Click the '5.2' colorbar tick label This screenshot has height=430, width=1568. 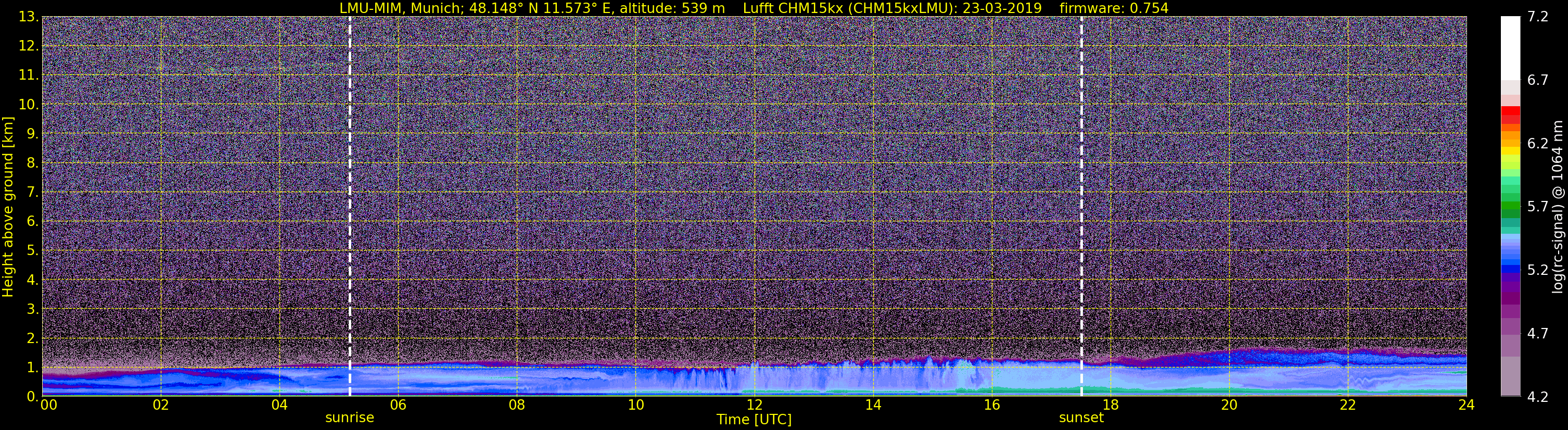1538,270
